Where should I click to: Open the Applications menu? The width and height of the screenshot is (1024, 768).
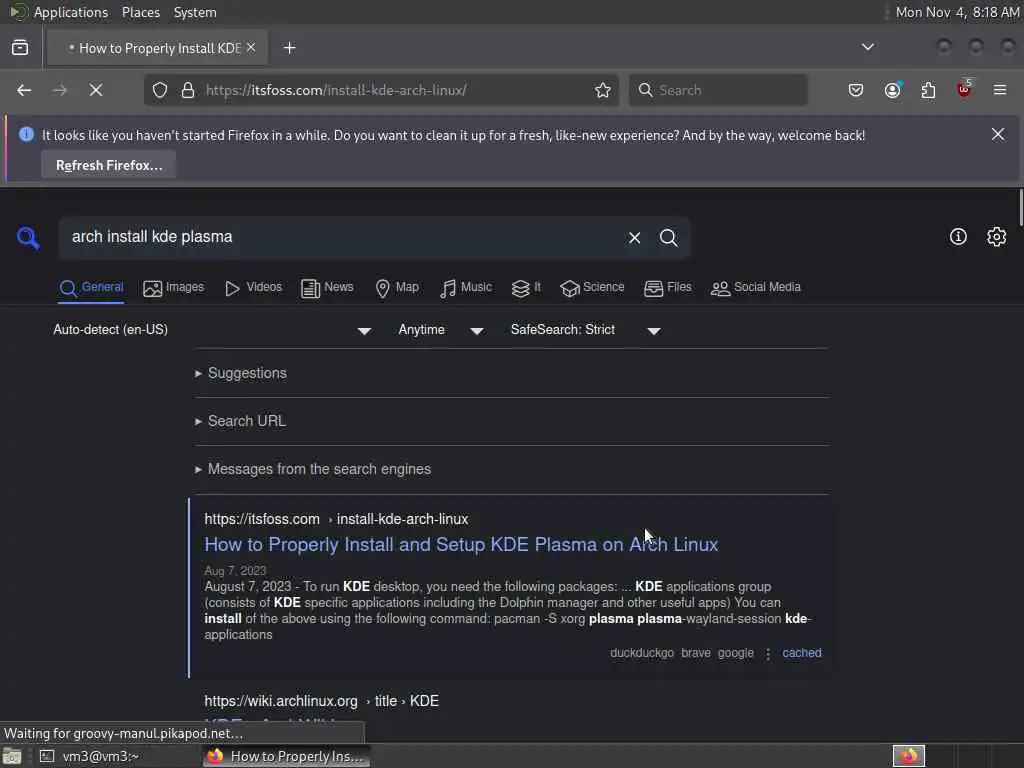(71, 12)
